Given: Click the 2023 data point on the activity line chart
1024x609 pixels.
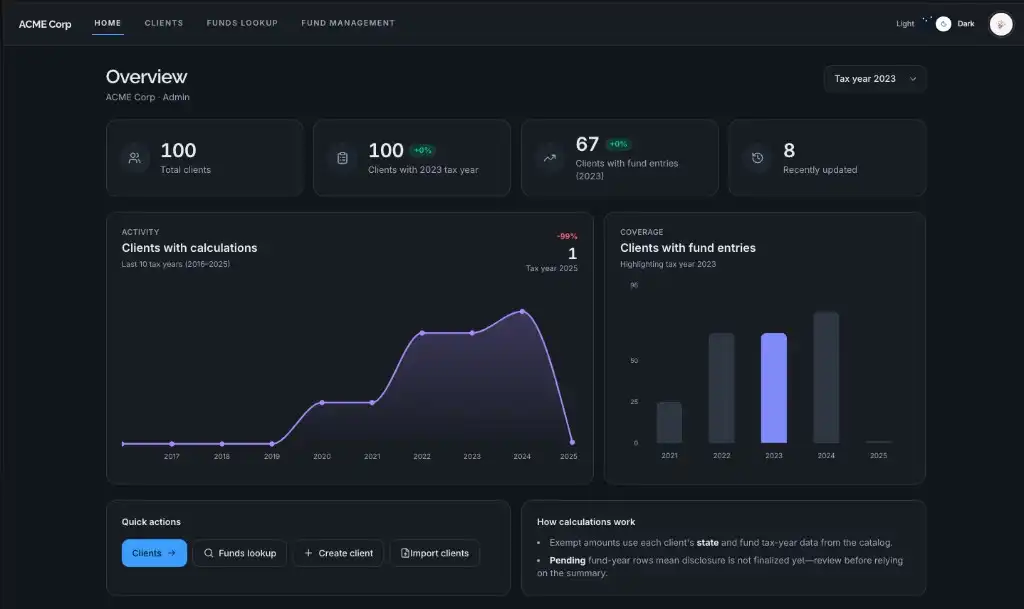Looking at the screenshot, I should [x=472, y=333].
